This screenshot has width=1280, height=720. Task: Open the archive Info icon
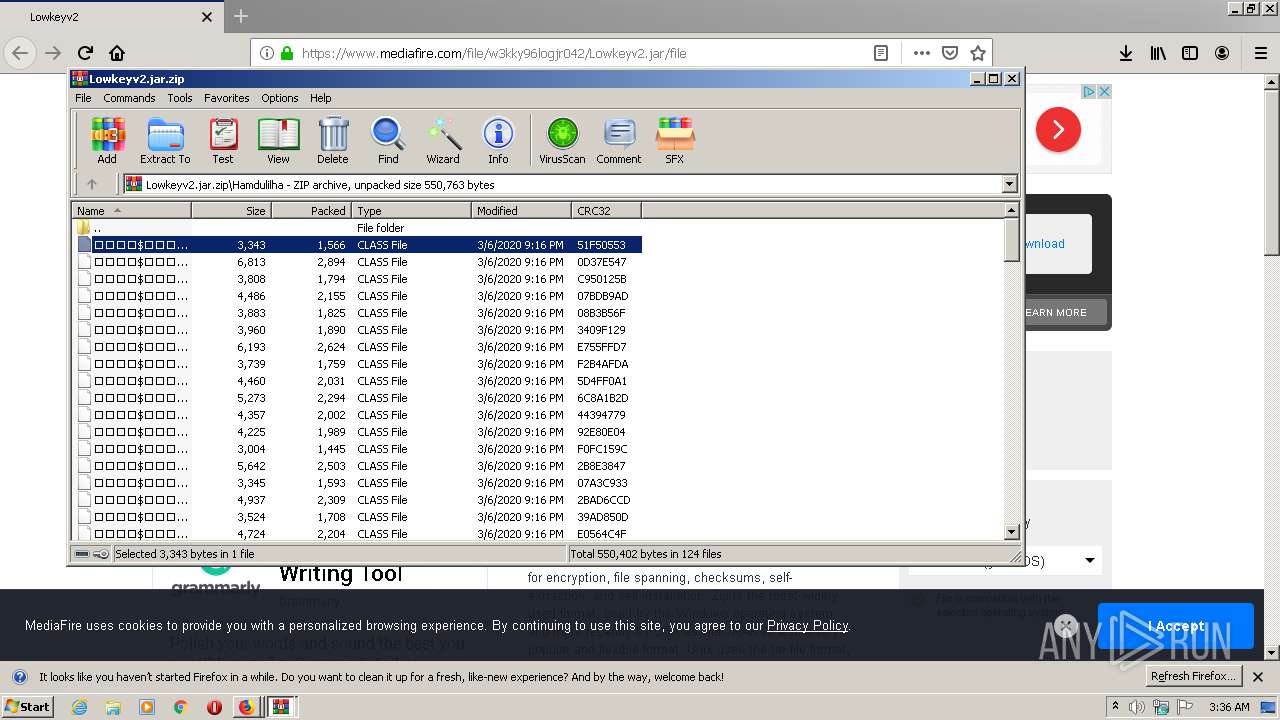[x=498, y=140]
